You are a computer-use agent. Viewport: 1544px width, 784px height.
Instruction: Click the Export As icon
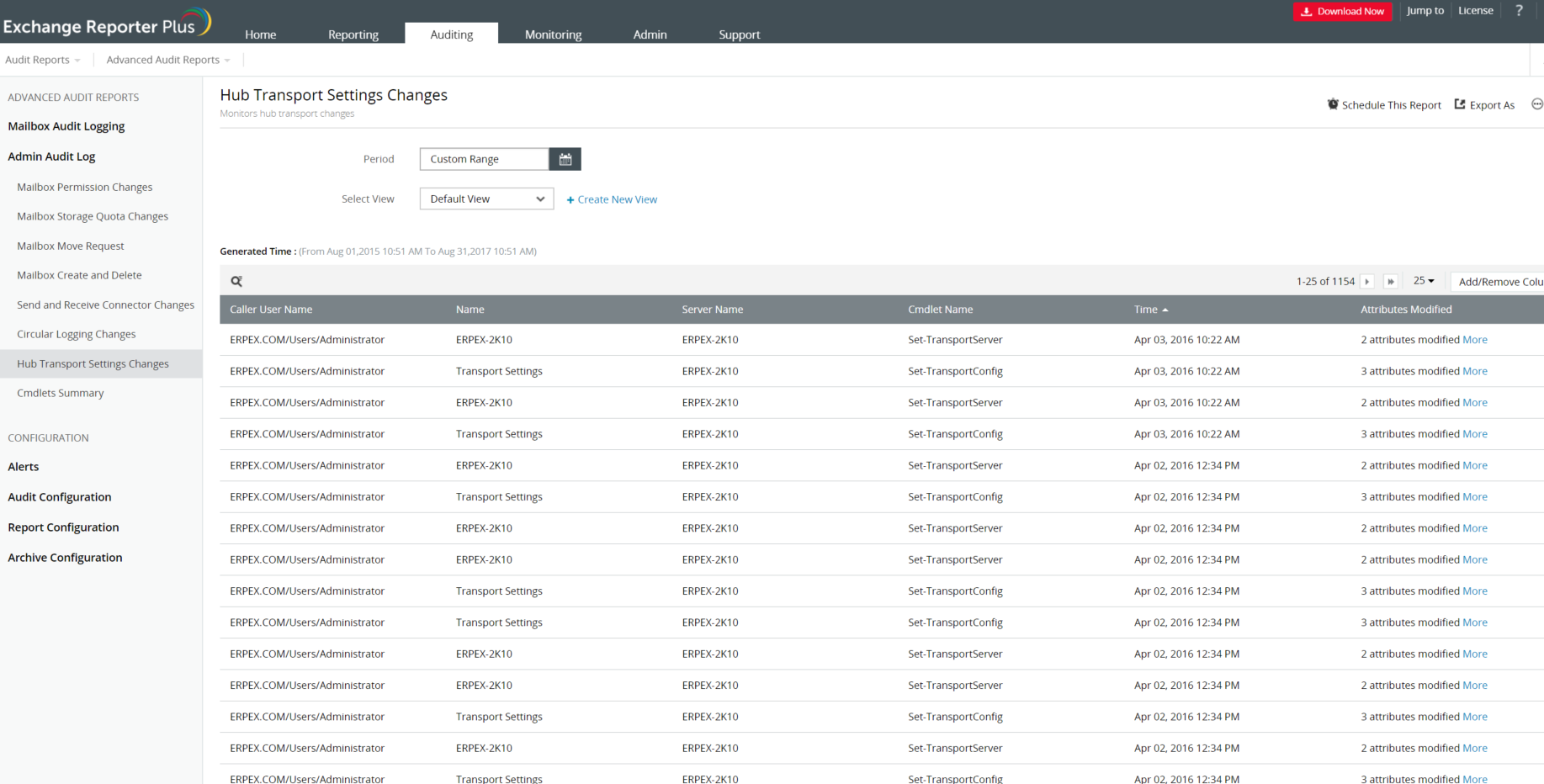(1460, 104)
